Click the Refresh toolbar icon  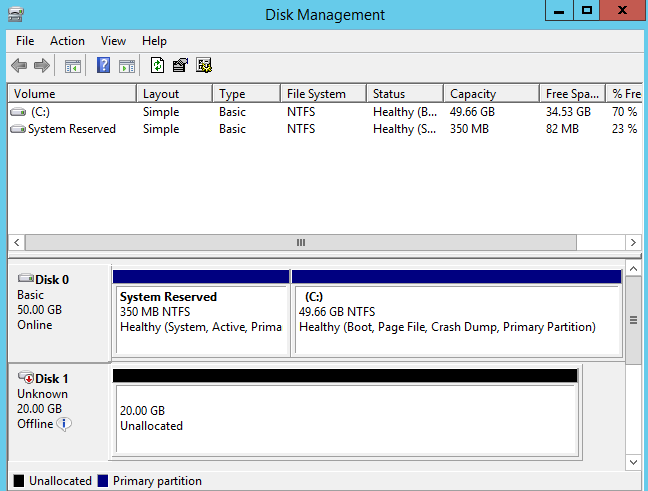click(x=157, y=66)
